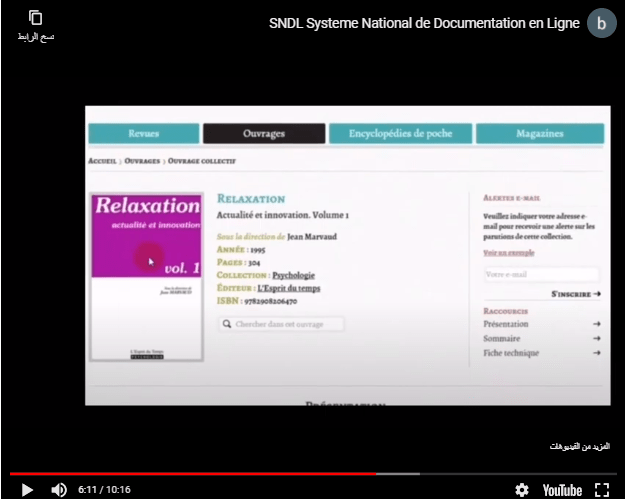Select the Ouvrages tab
The width and height of the screenshot is (625, 499).
[x=264, y=134]
